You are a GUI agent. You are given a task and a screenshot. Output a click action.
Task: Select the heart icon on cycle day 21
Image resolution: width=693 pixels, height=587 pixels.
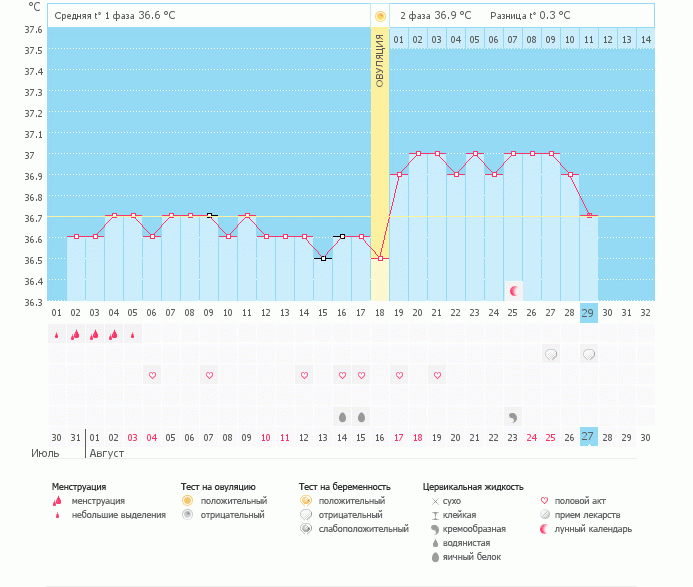[x=437, y=375]
